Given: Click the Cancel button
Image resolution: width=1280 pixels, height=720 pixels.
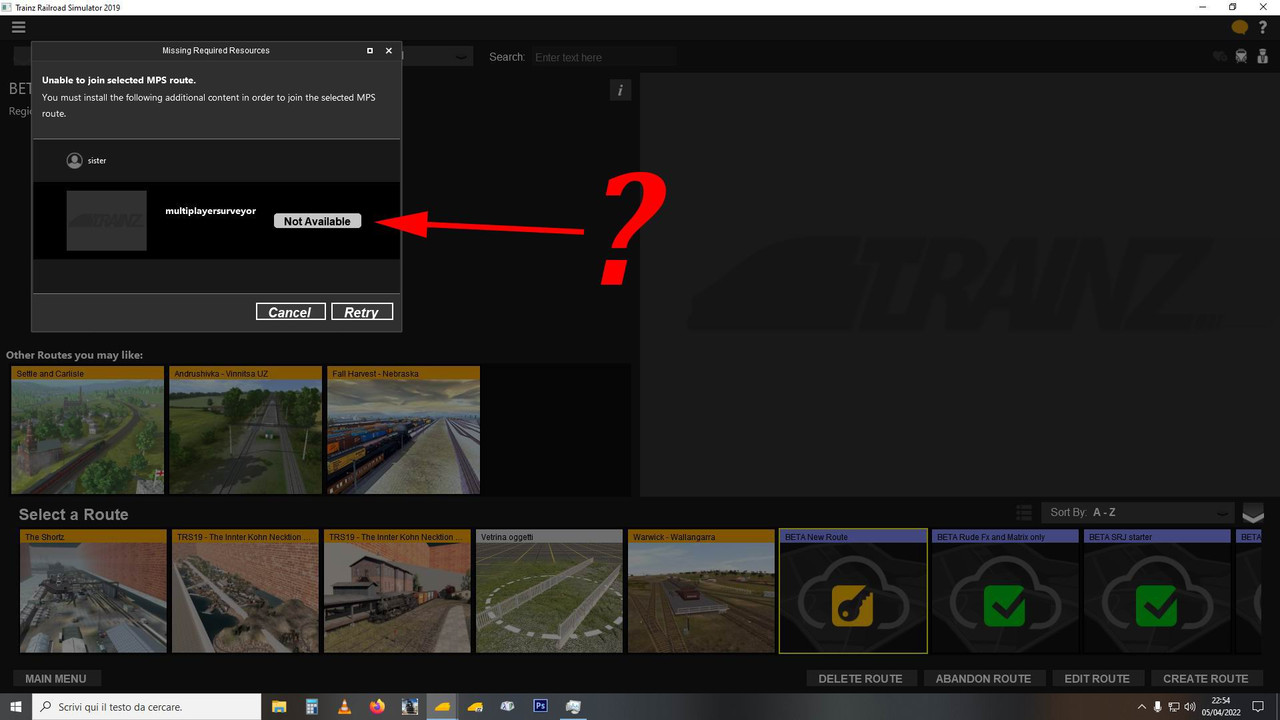Looking at the screenshot, I should 290,312.
